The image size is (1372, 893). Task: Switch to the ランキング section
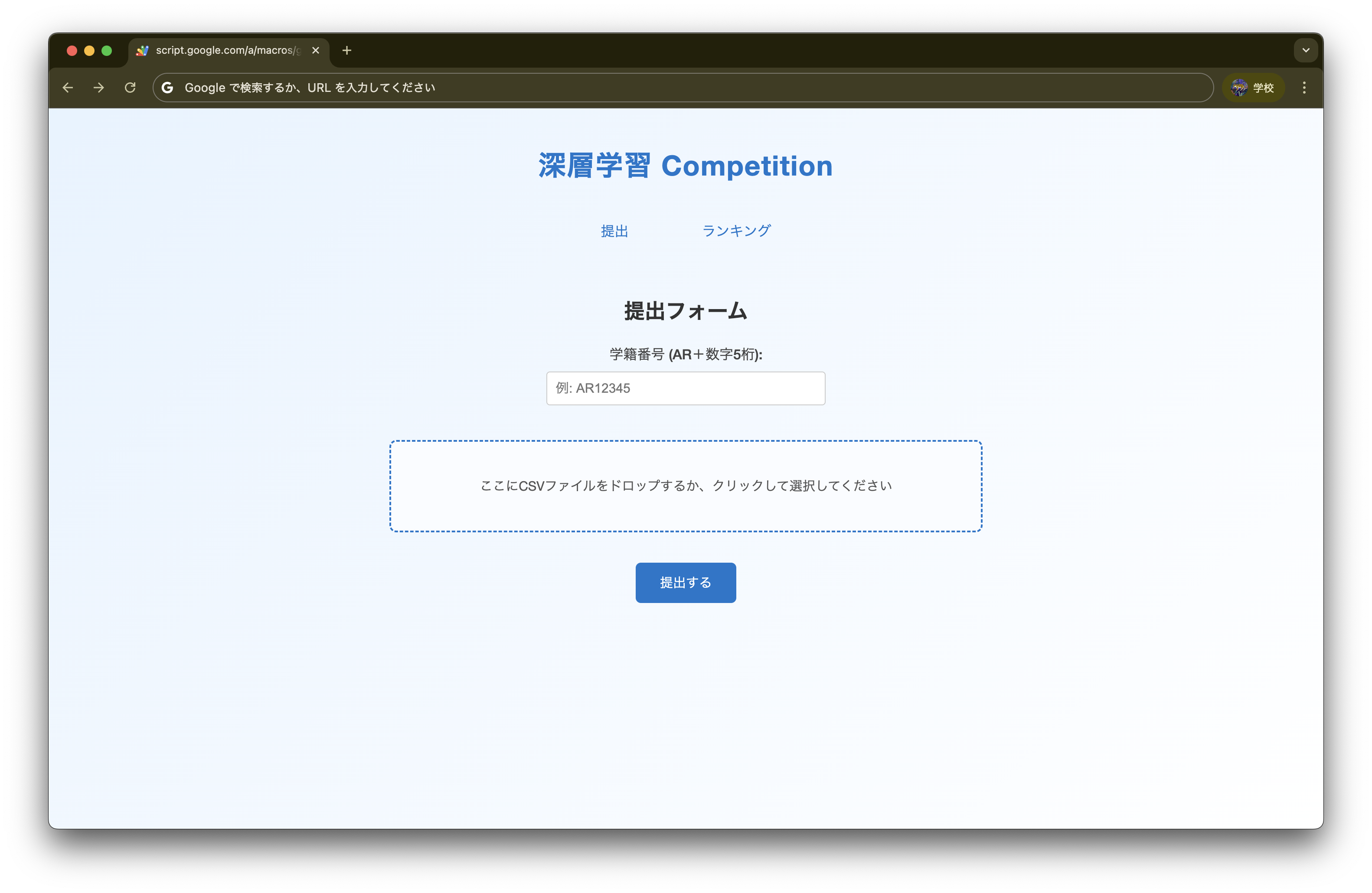tap(736, 231)
